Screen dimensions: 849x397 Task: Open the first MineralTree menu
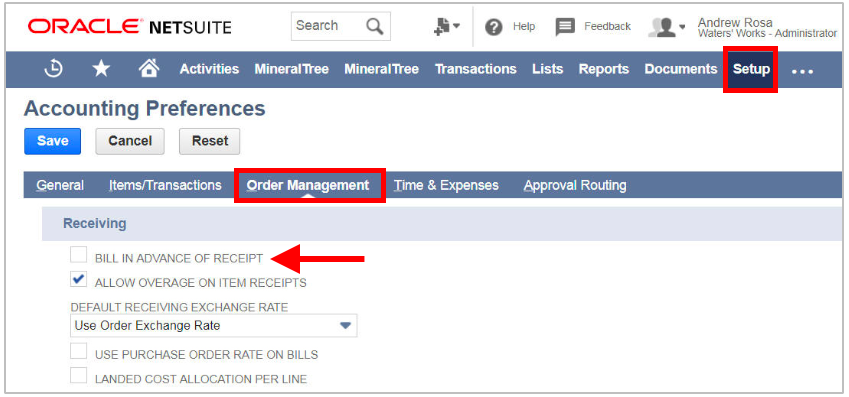click(x=291, y=69)
